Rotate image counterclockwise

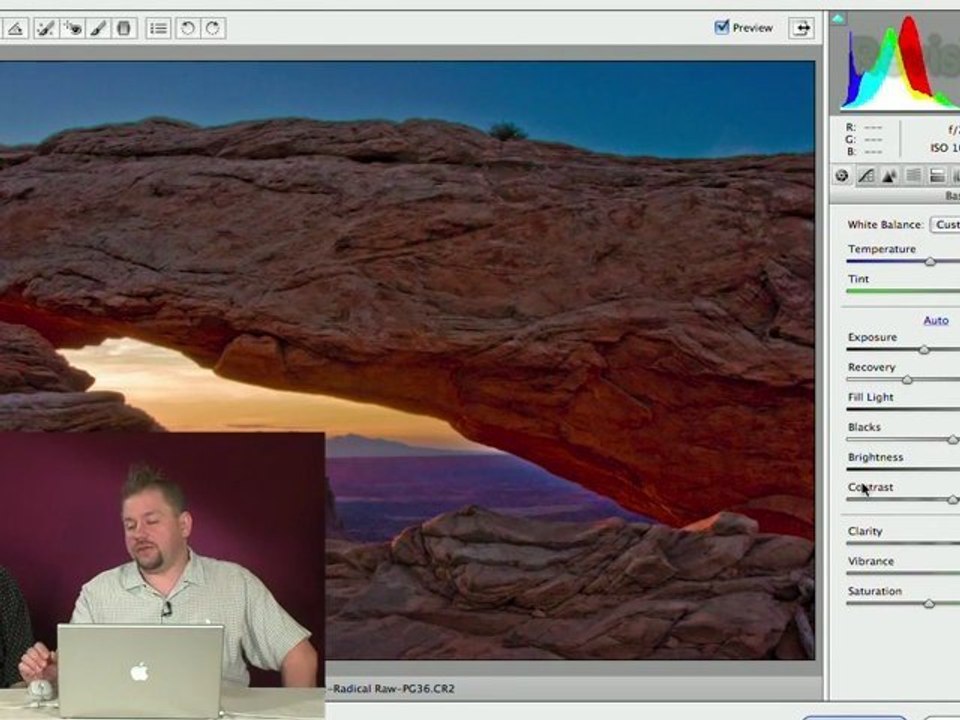188,28
